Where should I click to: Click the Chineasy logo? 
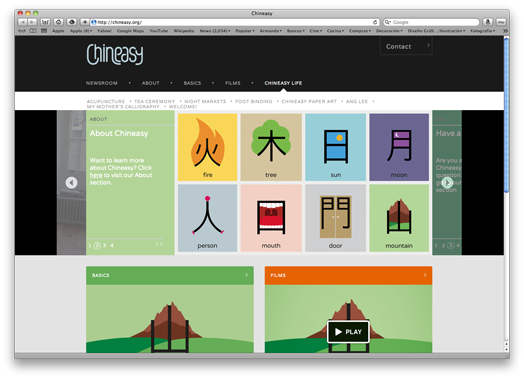point(115,54)
